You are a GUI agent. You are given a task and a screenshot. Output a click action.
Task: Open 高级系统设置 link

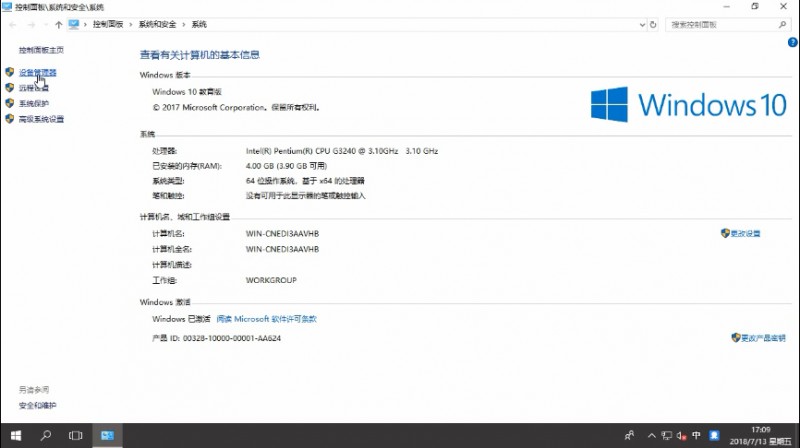41,119
